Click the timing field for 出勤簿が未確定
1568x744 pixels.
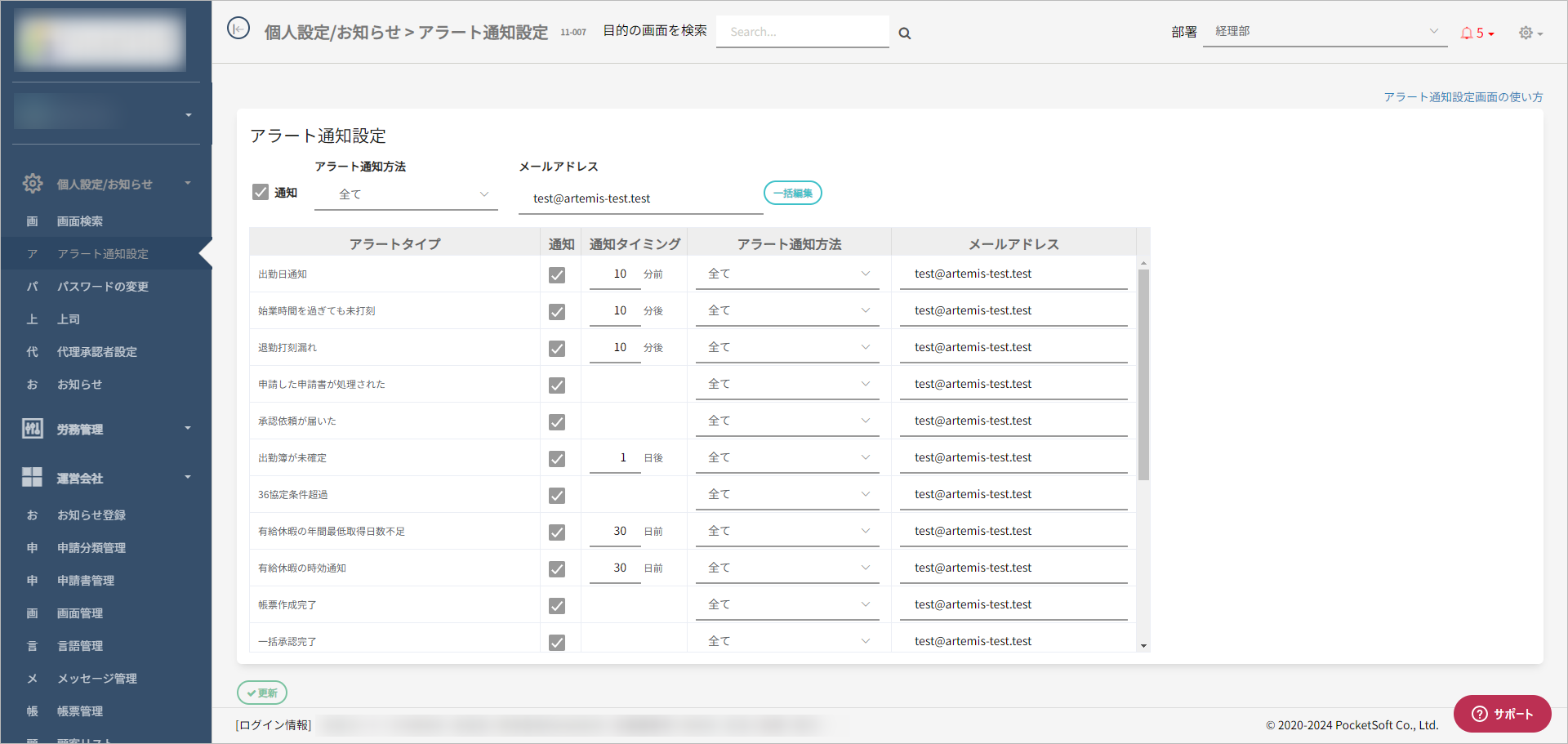[615, 458]
